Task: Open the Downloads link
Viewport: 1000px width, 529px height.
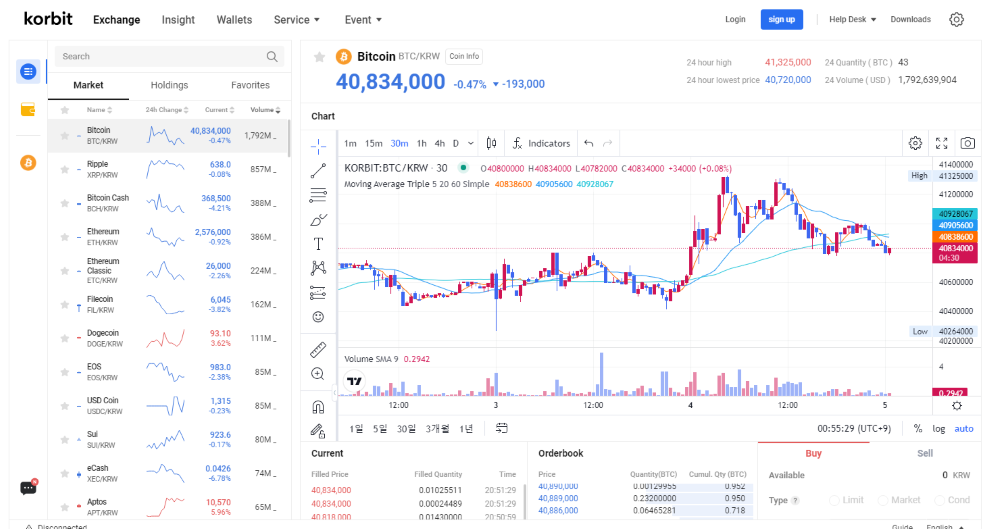Action: pyautogui.click(x=910, y=20)
